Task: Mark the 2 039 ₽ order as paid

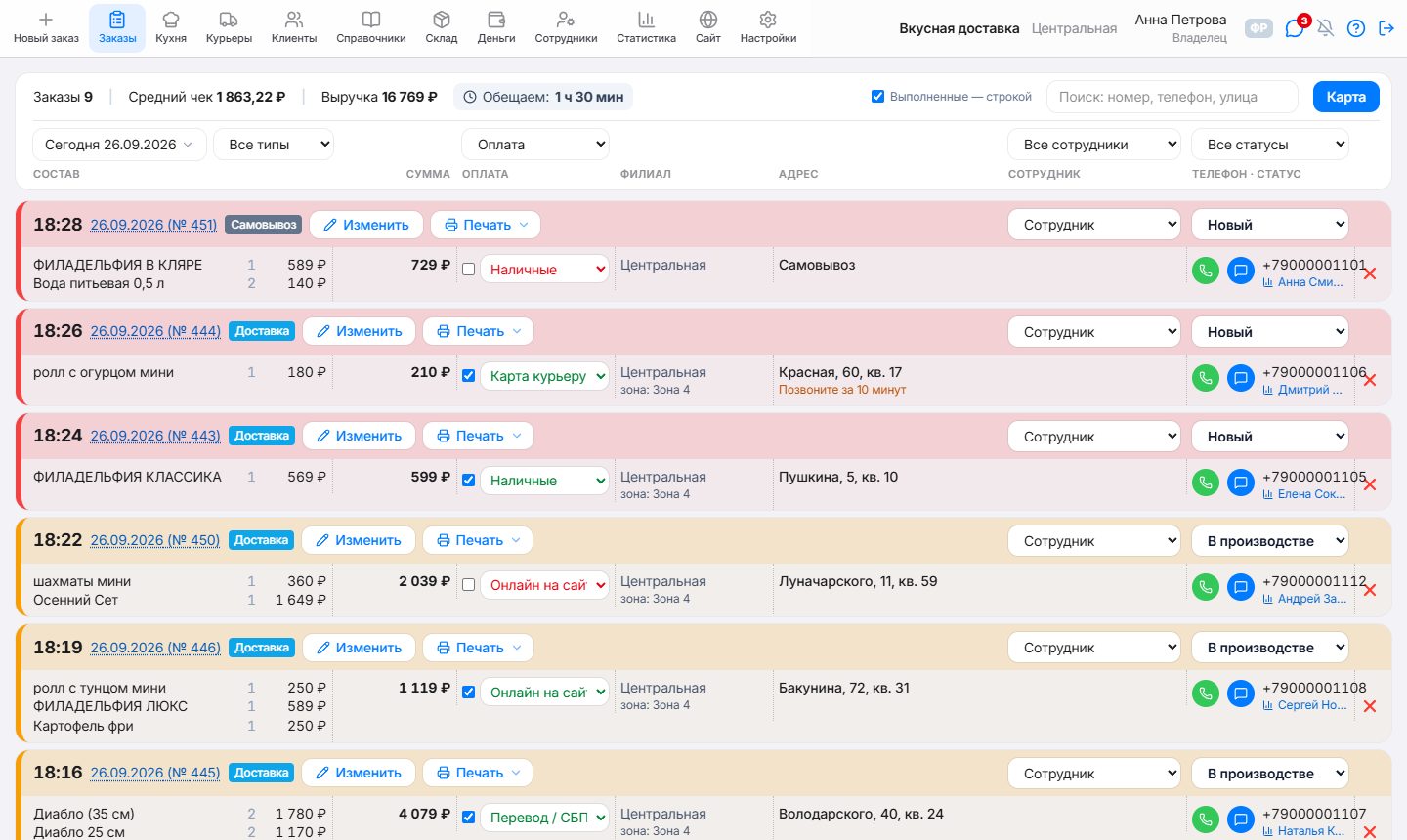Action: click(x=469, y=585)
